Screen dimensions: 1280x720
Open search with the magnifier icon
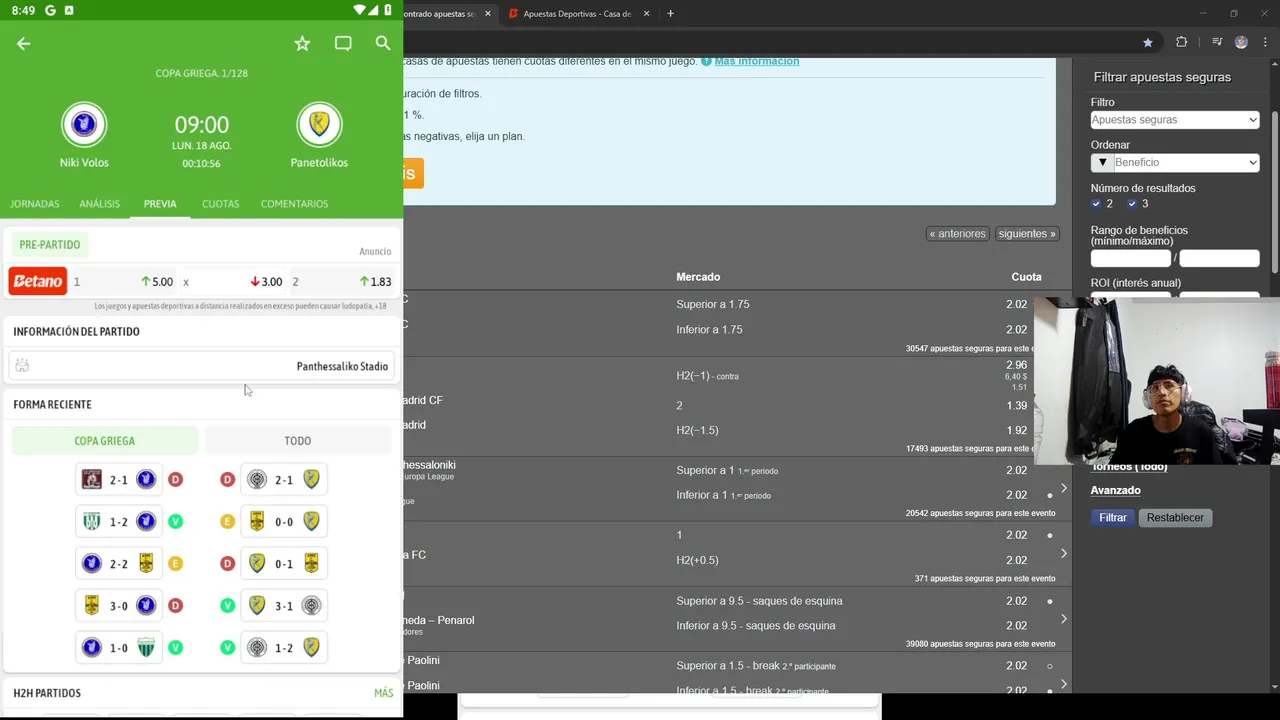[383, 44]
